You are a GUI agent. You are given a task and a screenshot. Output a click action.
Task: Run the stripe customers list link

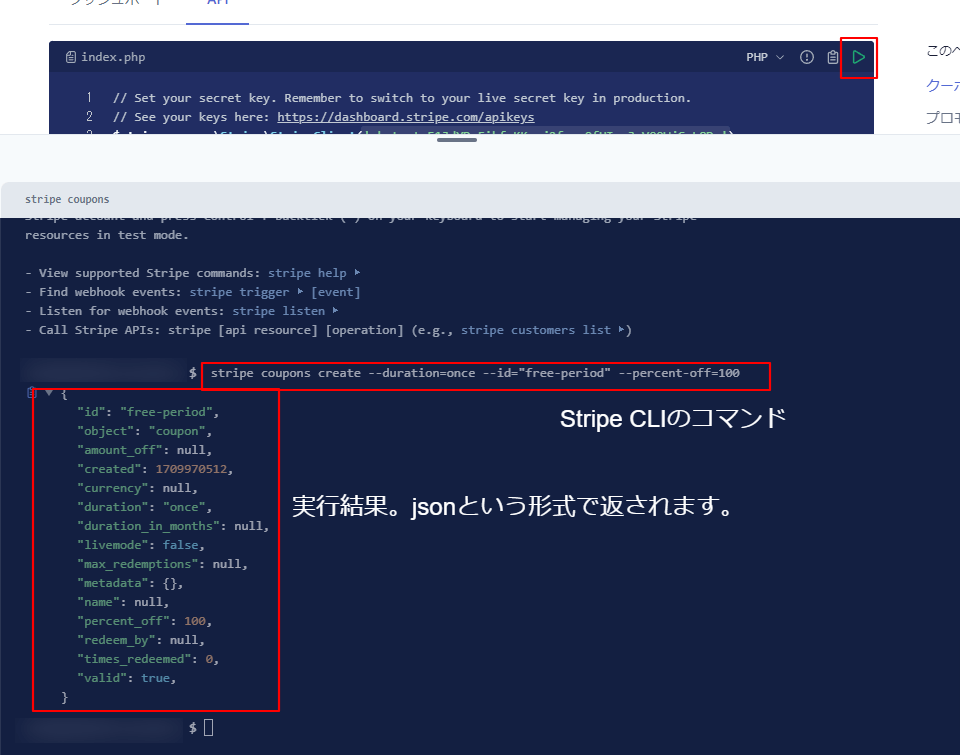click(543, 330)
